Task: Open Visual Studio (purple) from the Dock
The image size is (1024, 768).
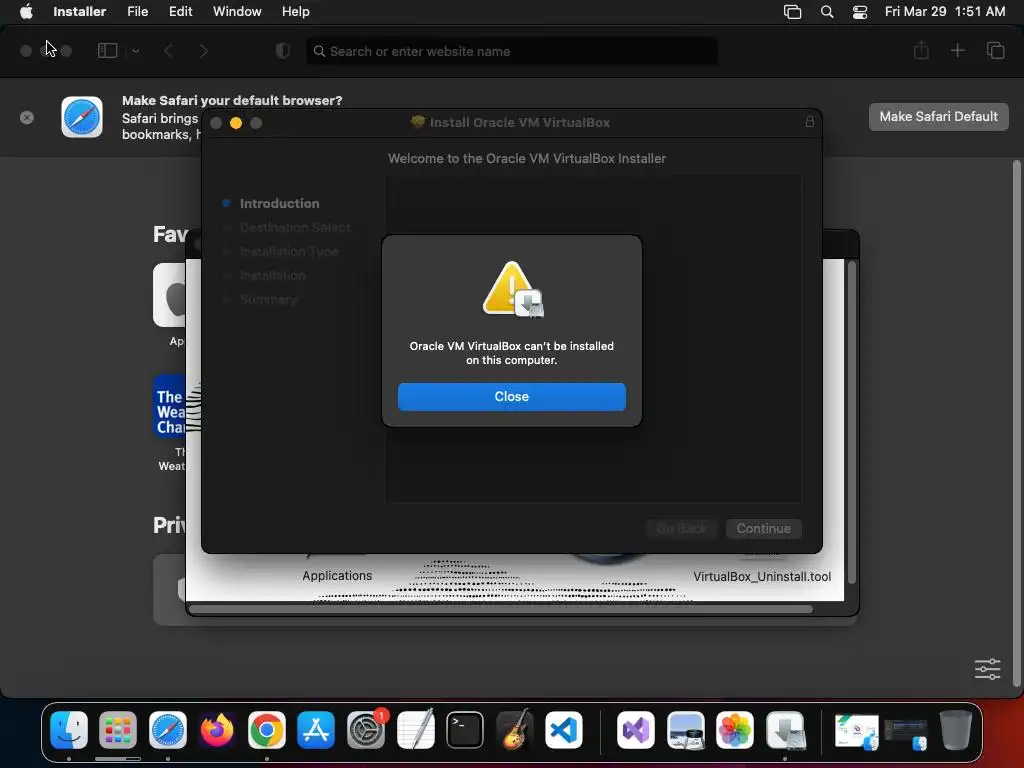Action: point(635,729)
